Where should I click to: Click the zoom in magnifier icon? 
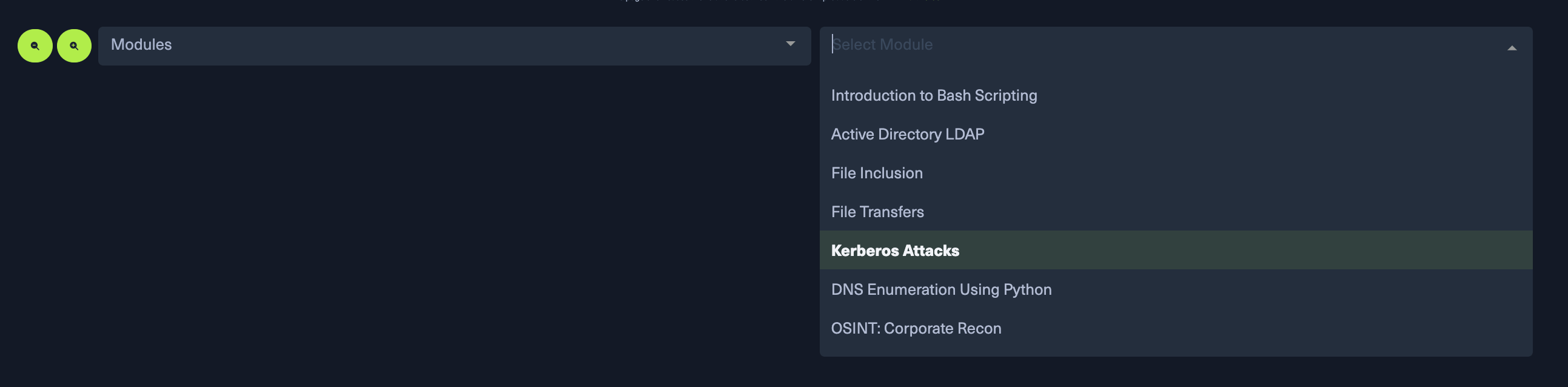click(74, 45)
